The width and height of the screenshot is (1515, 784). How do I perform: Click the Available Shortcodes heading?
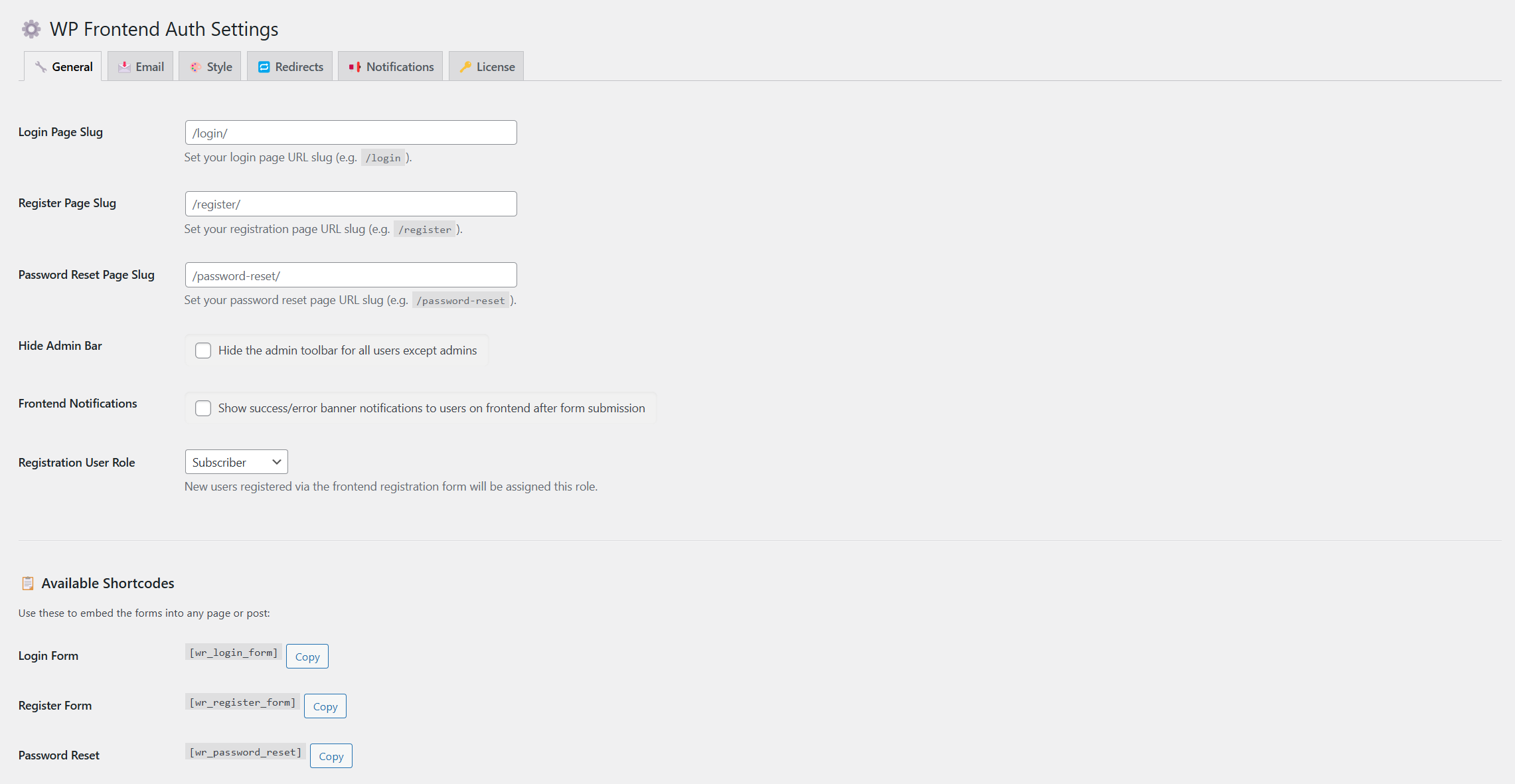click(x=108, y=584)
